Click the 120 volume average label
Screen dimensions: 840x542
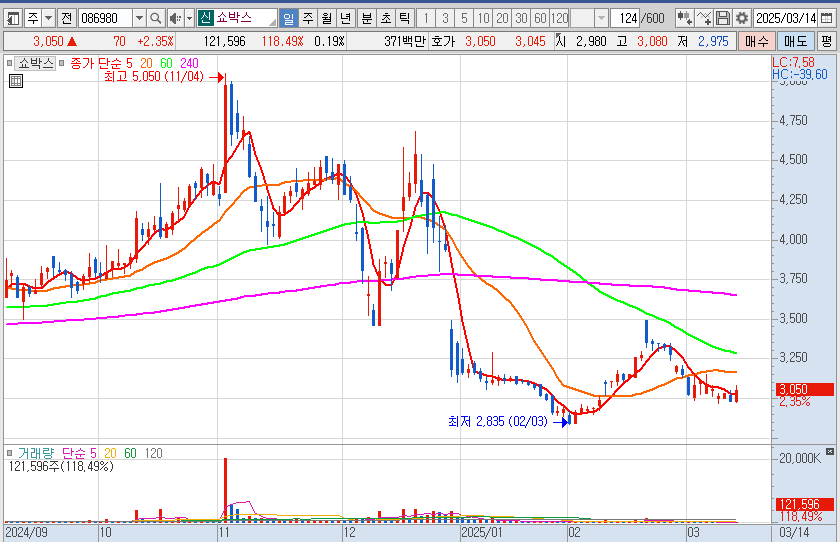(154, 453)
